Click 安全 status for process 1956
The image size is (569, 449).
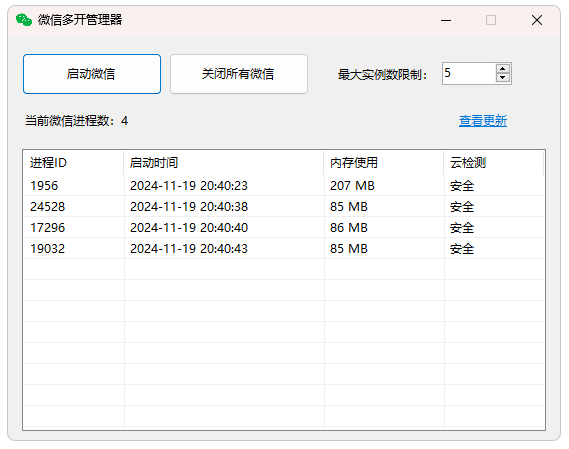point(462,186)
